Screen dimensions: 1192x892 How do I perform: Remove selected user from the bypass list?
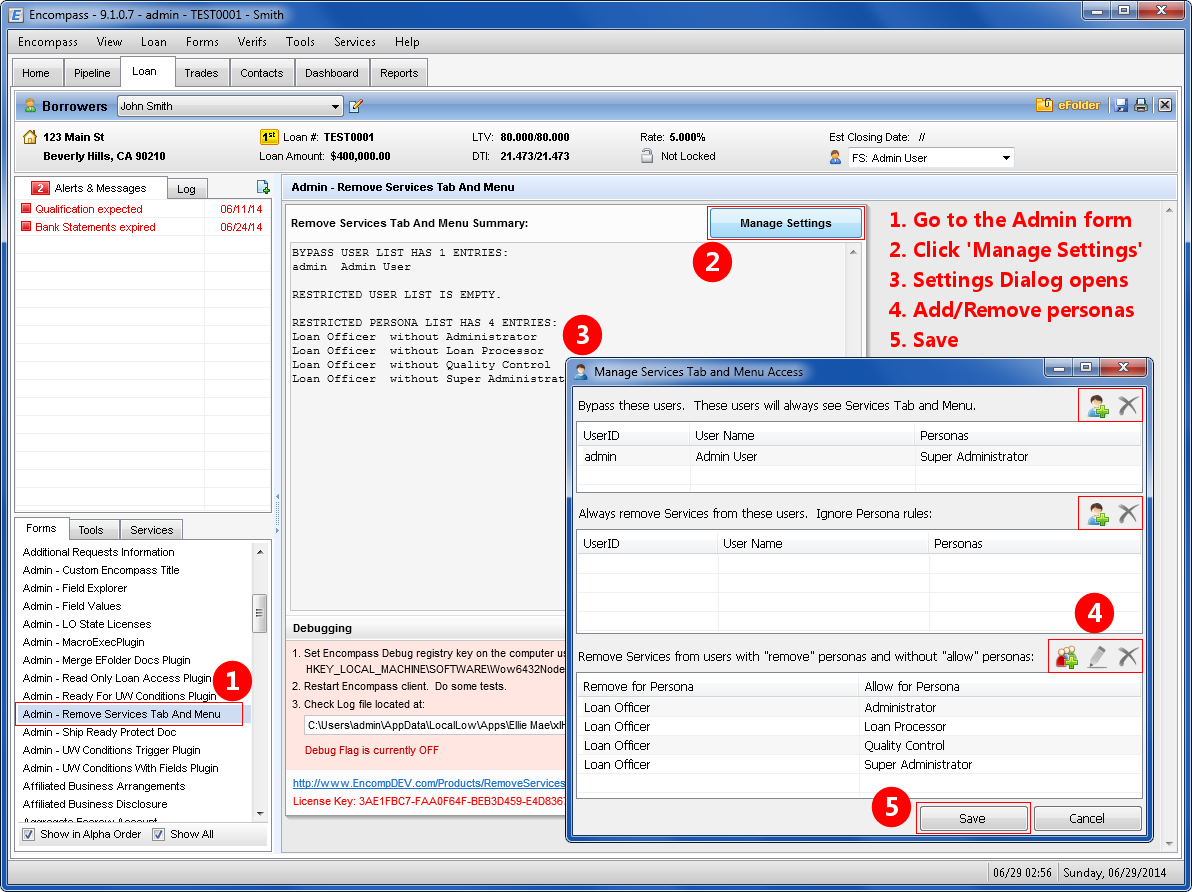pyautogui.click(x=1128, y=406)
